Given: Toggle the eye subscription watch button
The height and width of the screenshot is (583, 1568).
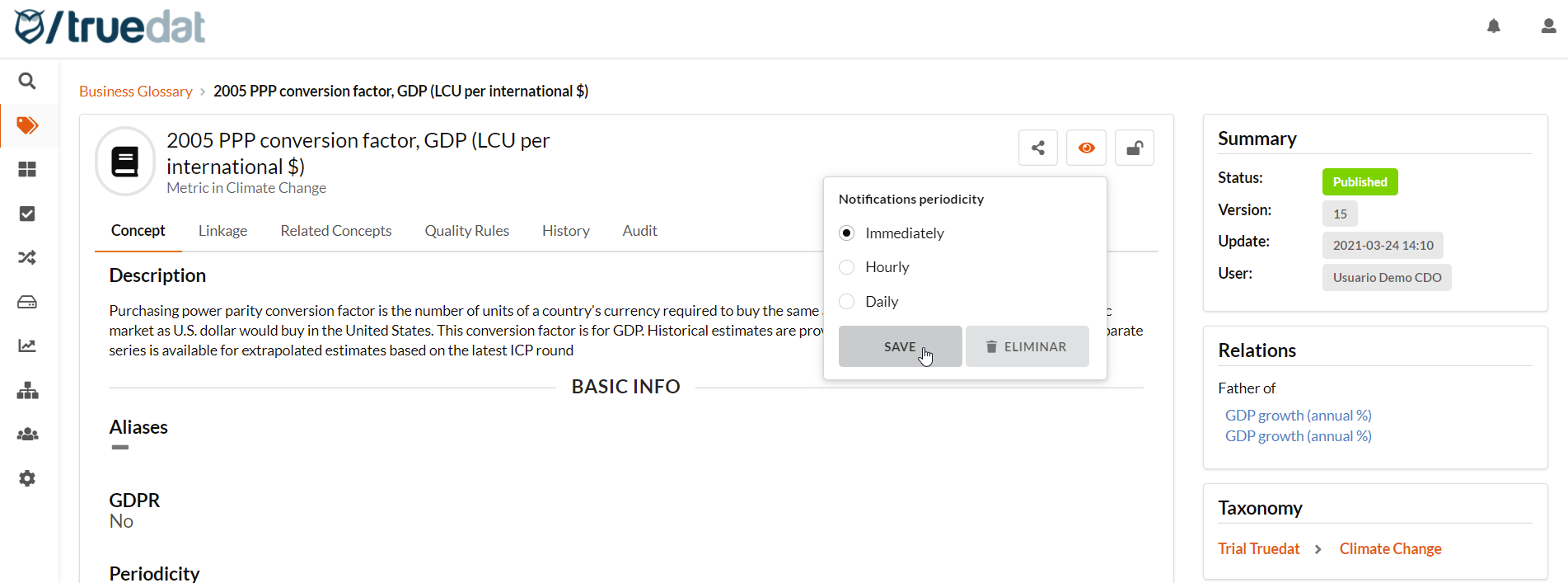Looking at the screenshot, I should (1086, 148).
